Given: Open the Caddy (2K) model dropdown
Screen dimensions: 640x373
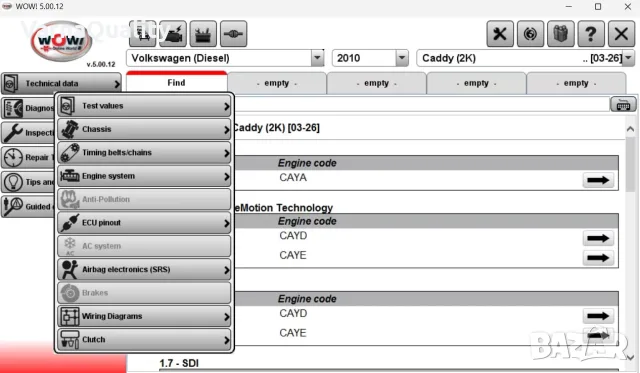Looking at the screenshot, I should (x=629, y=58).
